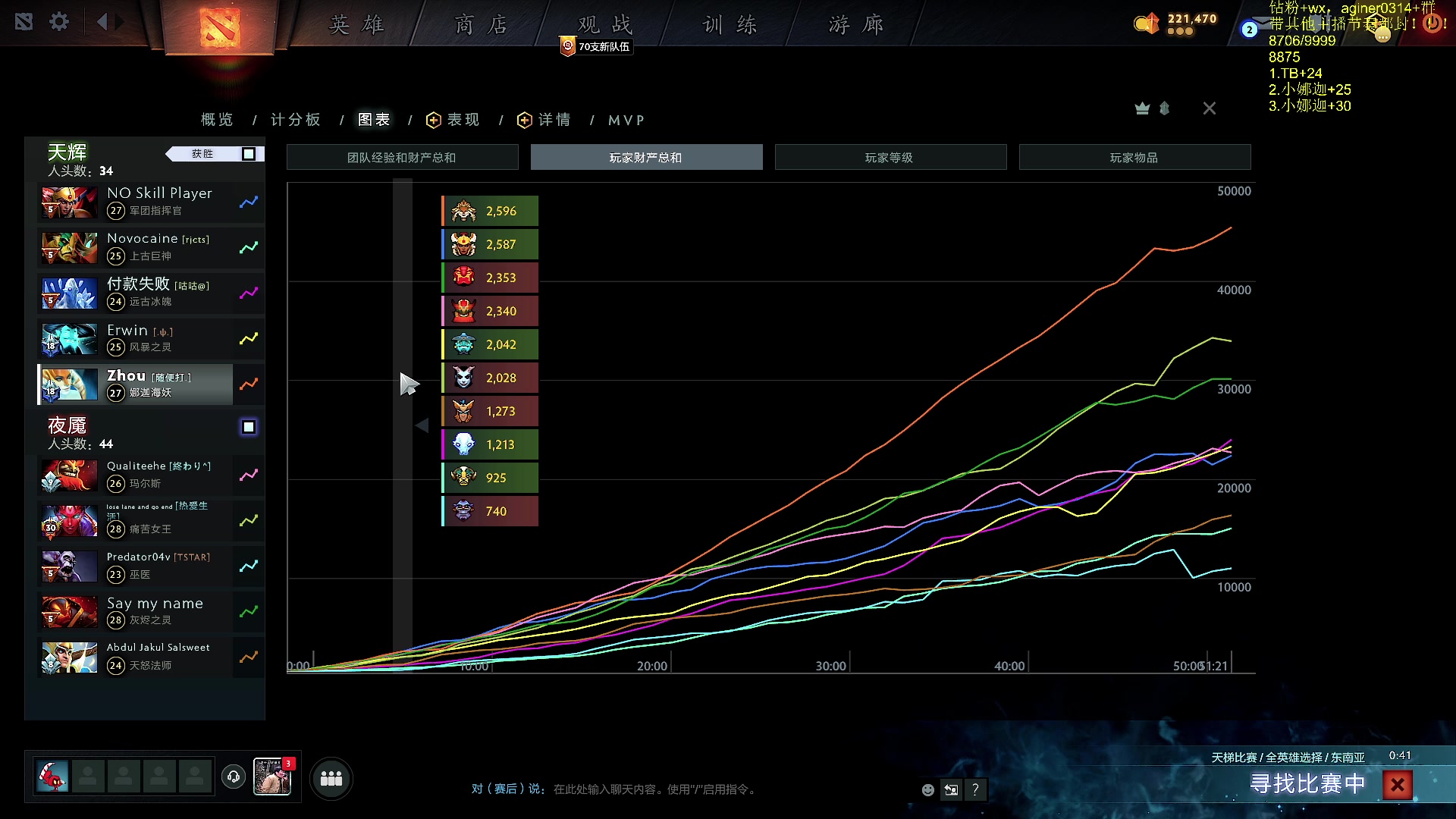Click the 925 hero entry icon

(x=463, y=478)
